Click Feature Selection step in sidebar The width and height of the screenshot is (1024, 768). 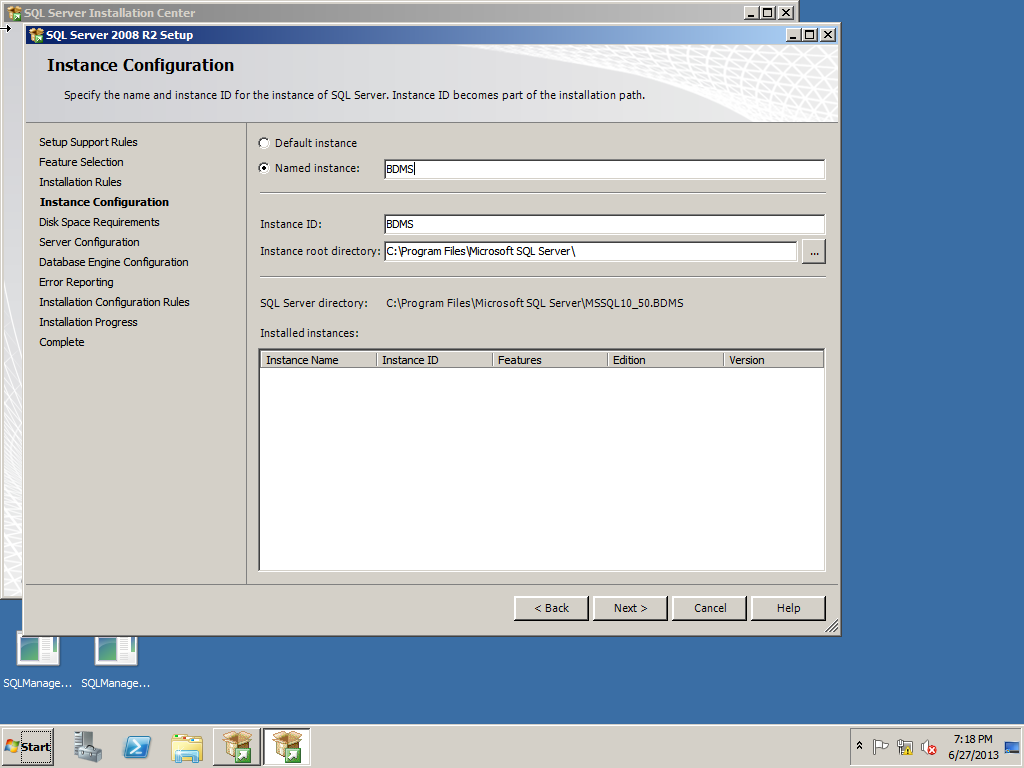81,162
